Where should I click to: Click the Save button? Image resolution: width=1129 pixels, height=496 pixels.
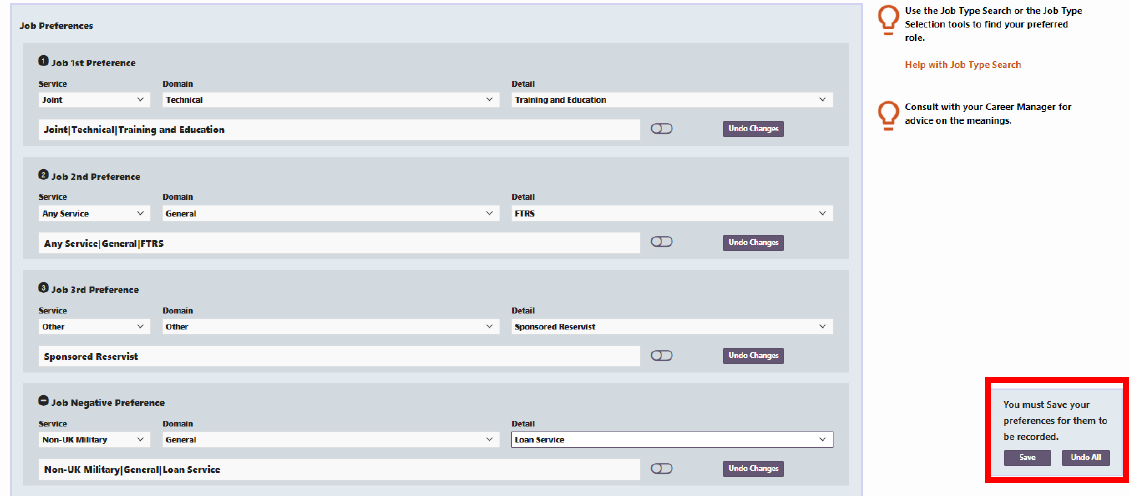(1027, 458)
